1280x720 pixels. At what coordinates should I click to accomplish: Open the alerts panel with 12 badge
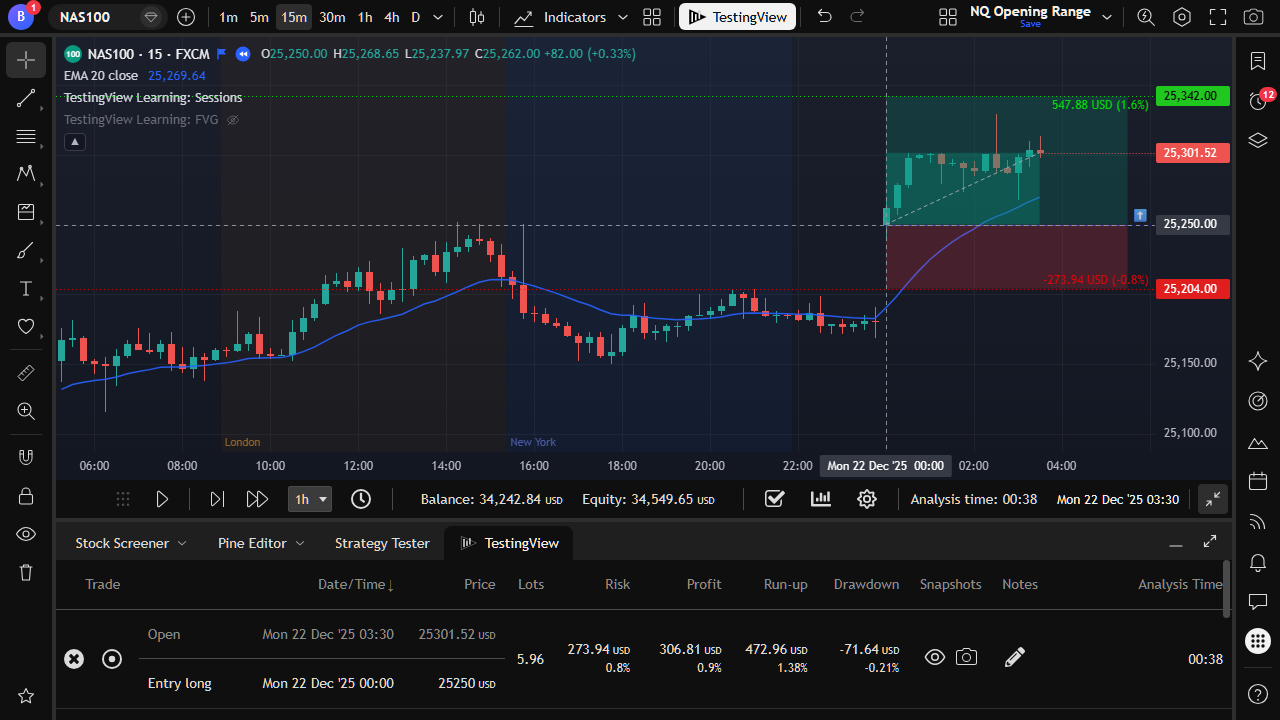point(1259,100)
